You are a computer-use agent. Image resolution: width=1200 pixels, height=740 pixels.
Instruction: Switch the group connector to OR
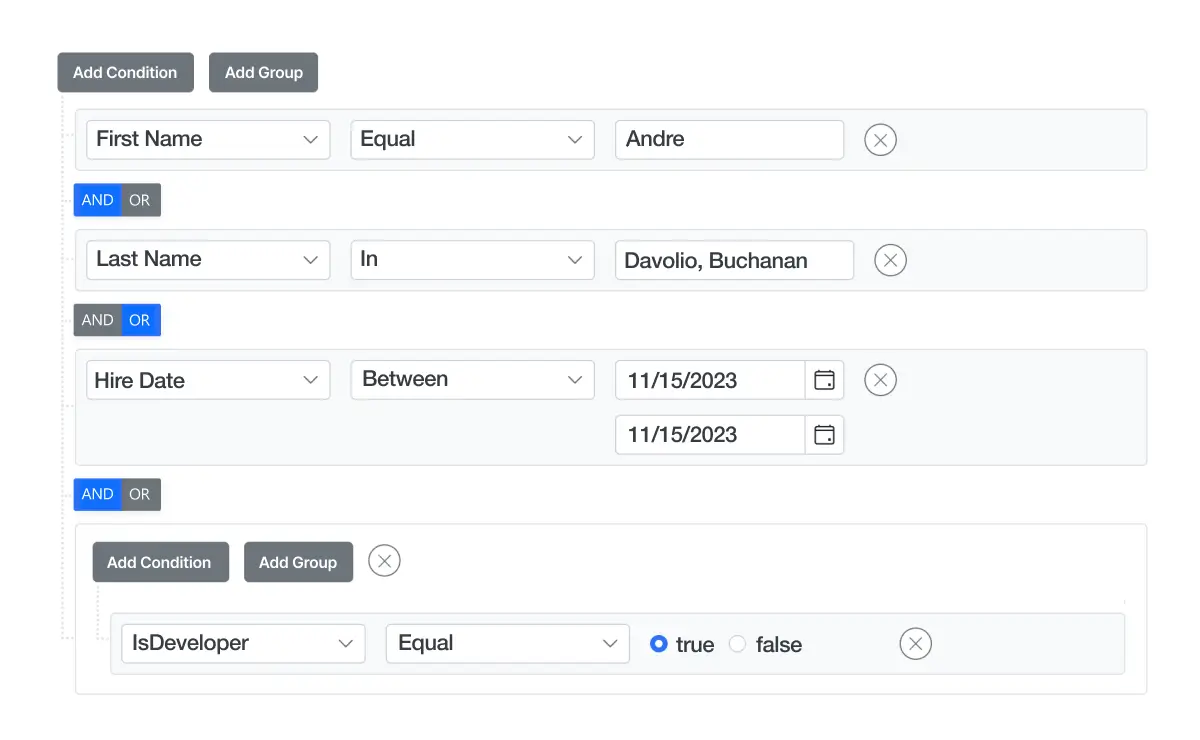click(141, 494)
